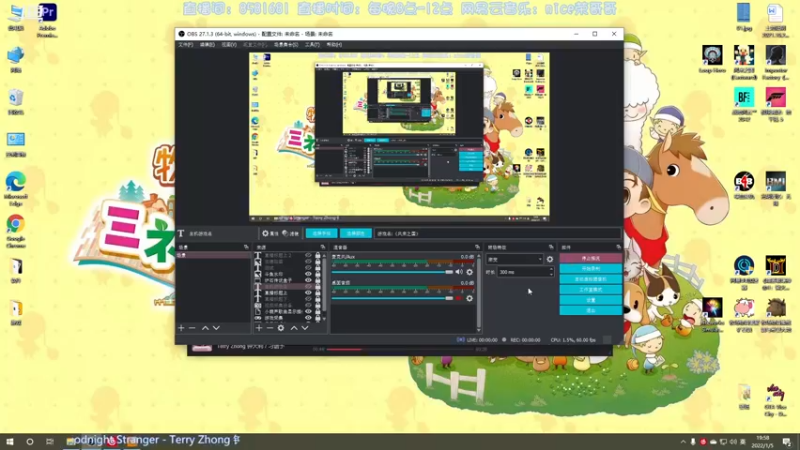This screenshot has width=800, height=450.
Task: Pop out the Sources dock panel
Action: coord(322,247)
